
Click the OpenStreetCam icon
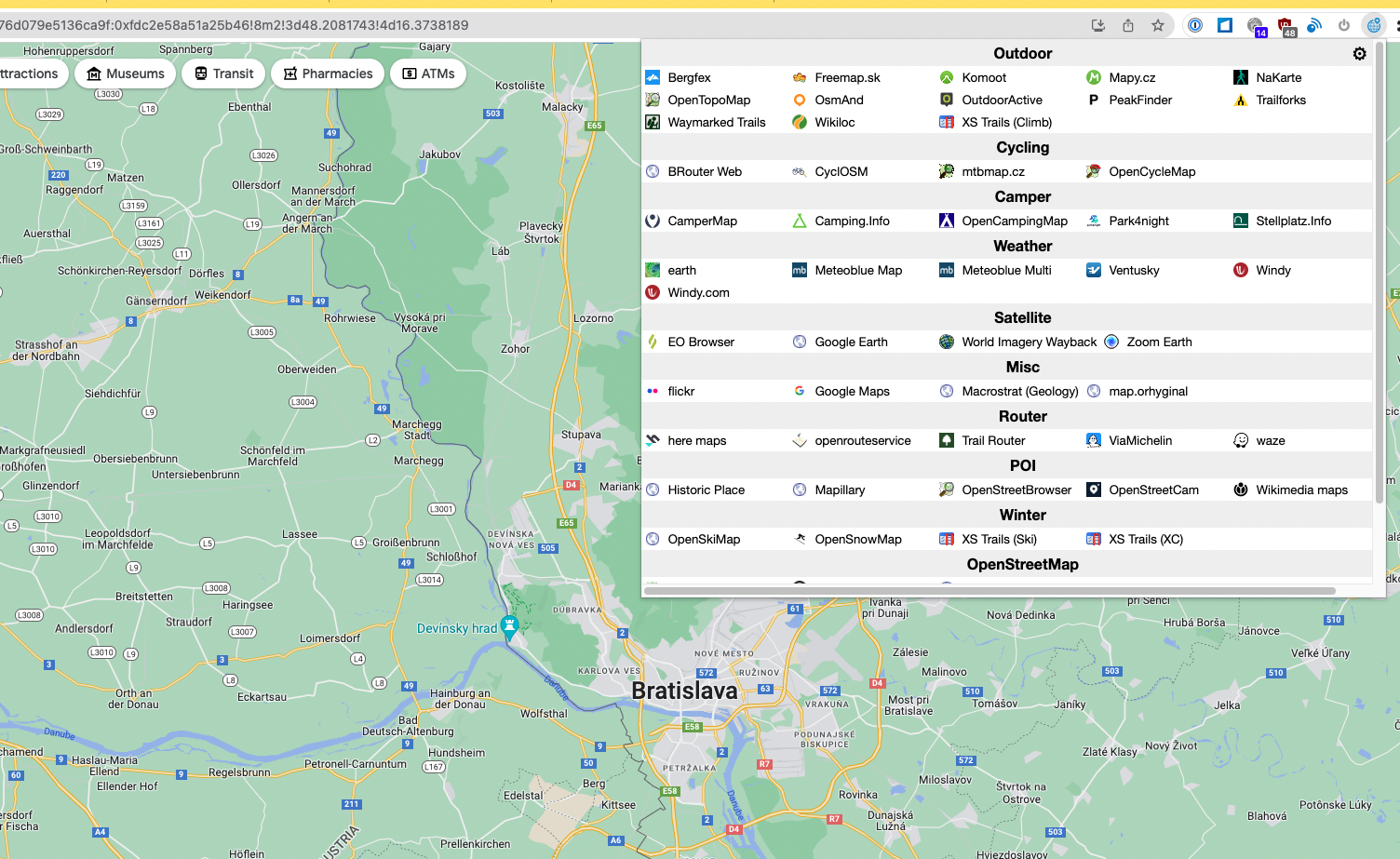pos(1094,490)
